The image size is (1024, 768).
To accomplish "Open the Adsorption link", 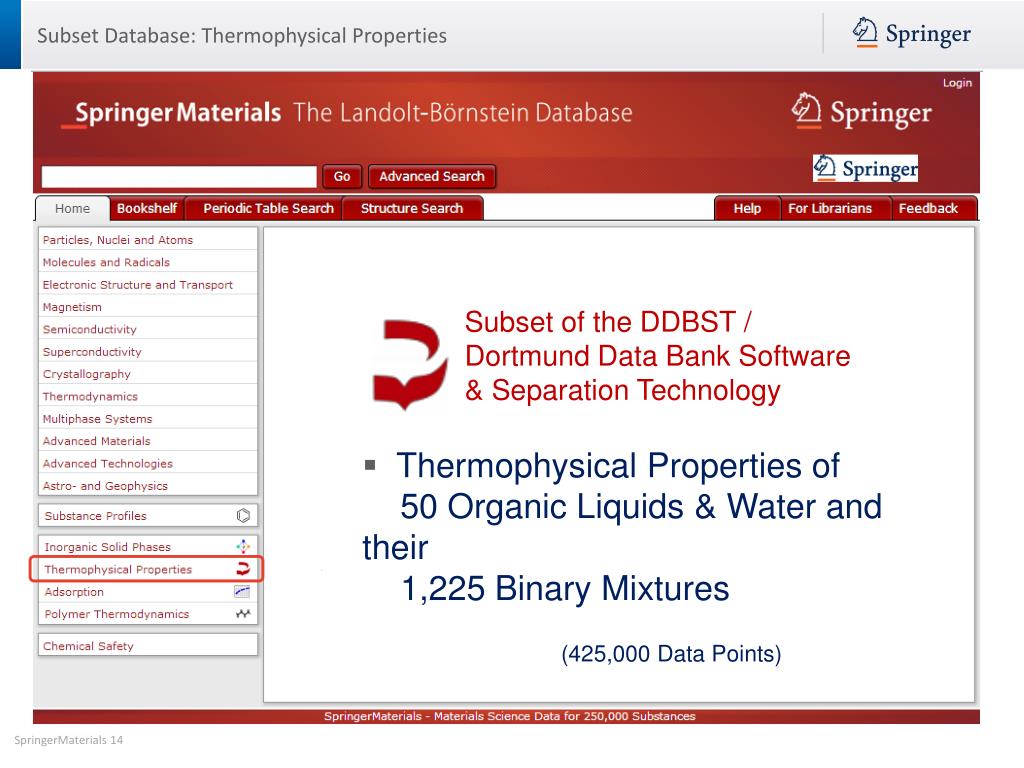I will (74, 592).
